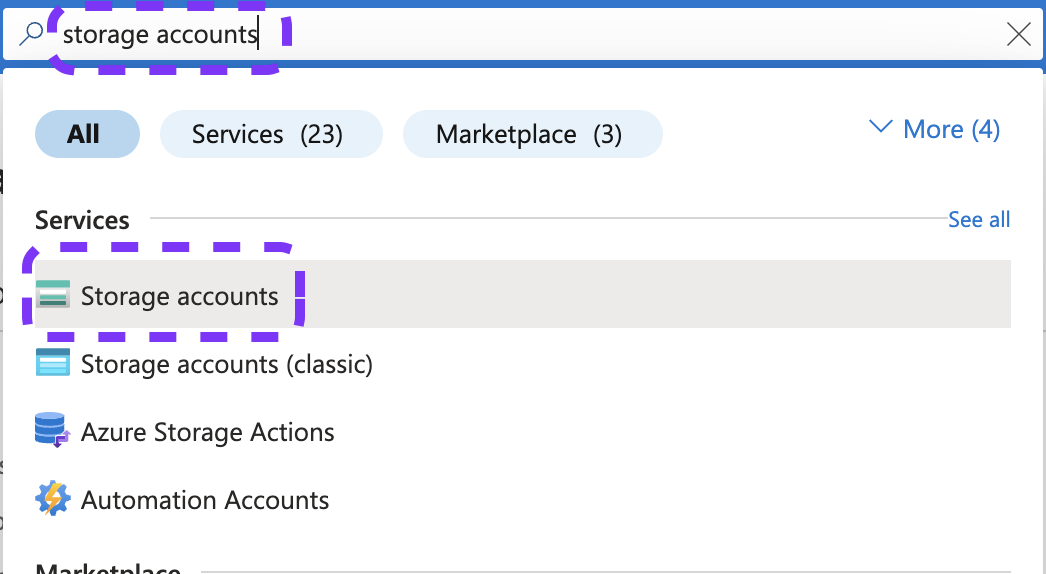The image size is (1046, 574).
Task: Expand the More (4) filters
Action: 934,129
